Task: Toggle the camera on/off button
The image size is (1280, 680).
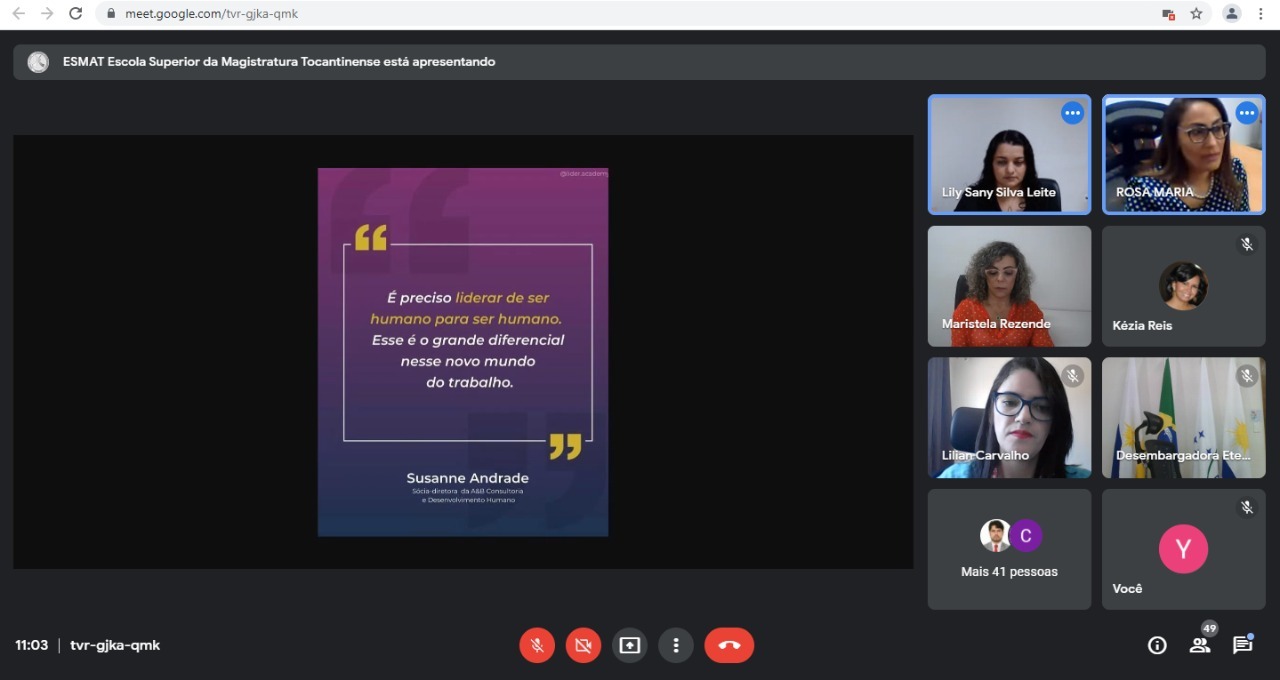Action: click(583, 645)
